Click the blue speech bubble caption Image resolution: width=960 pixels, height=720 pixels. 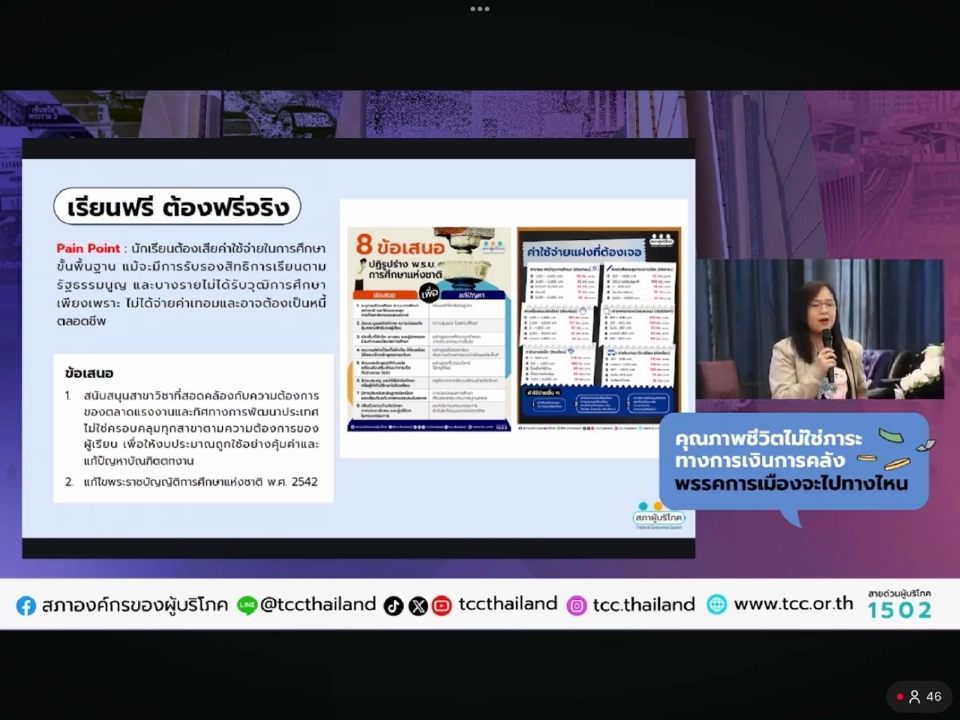(790, 461)
